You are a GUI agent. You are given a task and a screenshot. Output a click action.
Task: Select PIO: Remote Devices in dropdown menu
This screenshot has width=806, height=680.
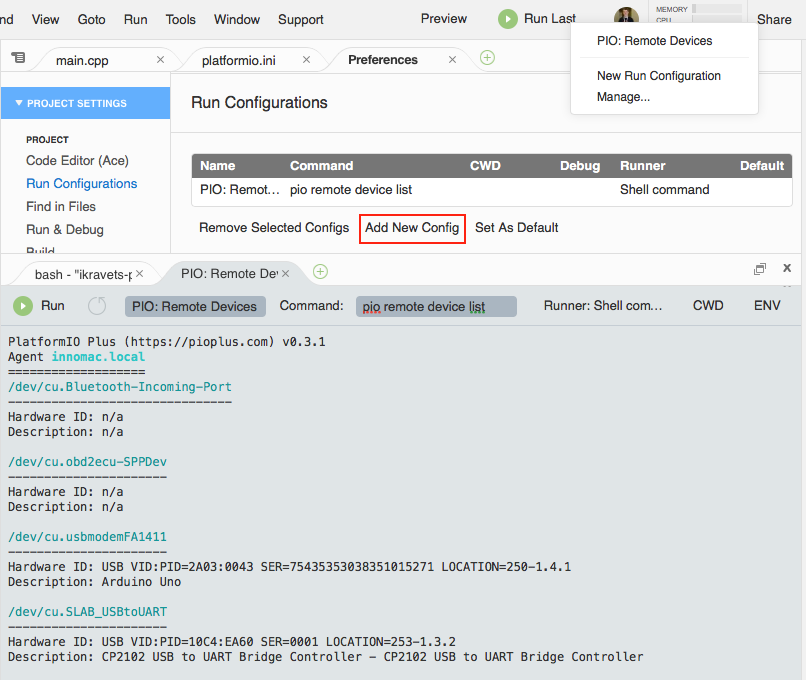(x=654, y=41)
